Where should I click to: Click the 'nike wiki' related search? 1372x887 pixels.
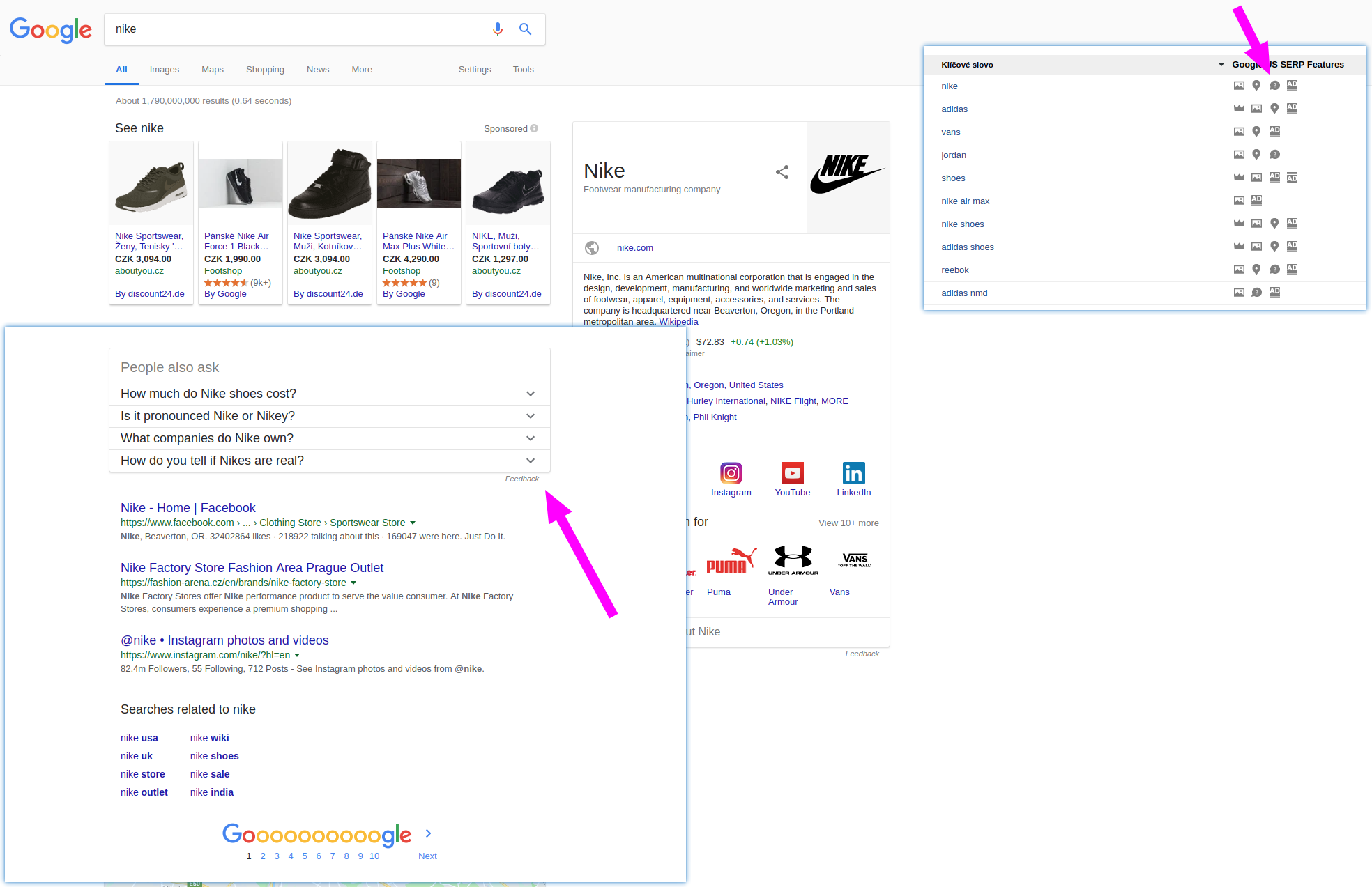(x=210, y=738)
